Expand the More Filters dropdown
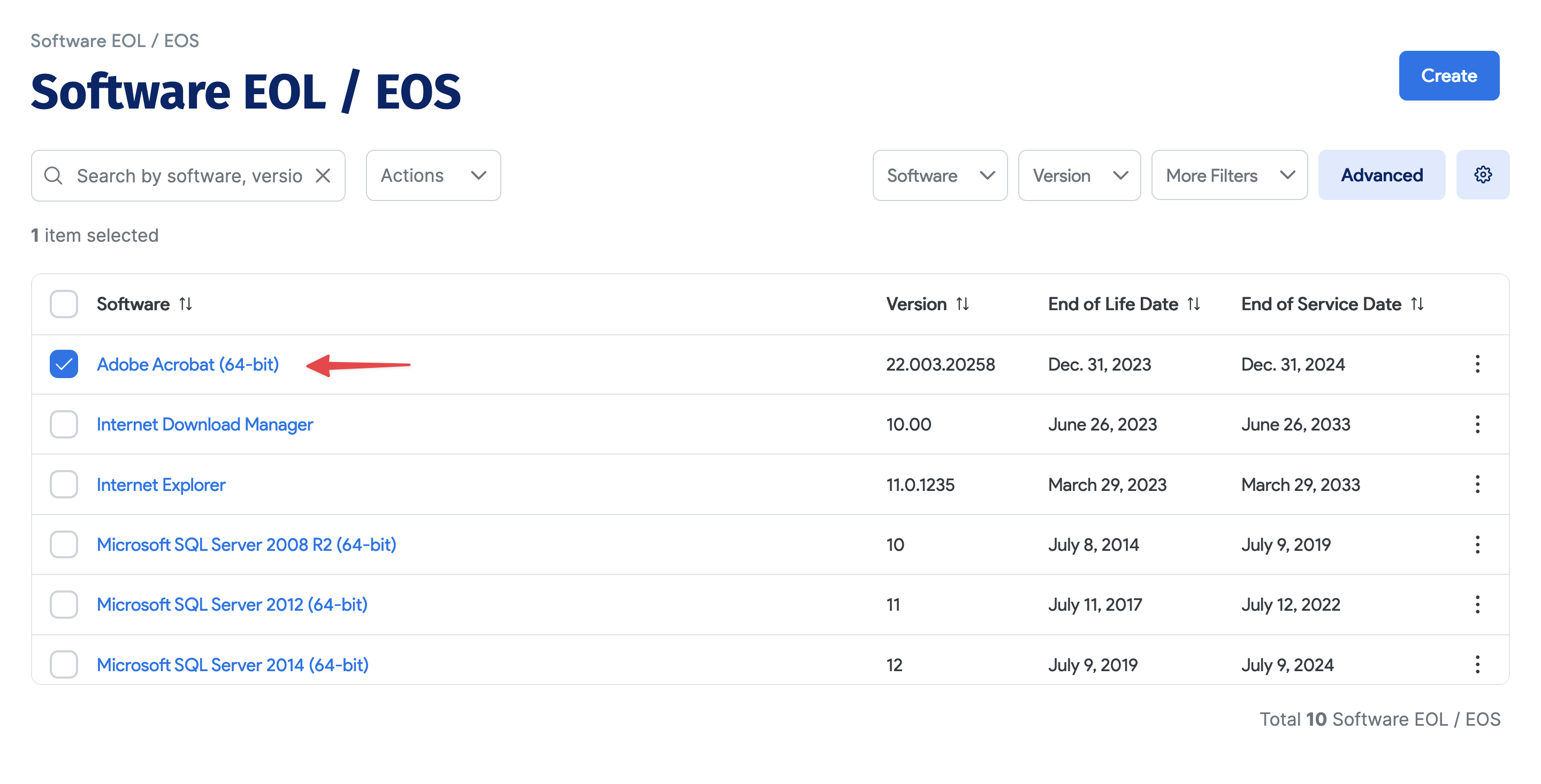1541x784 pixels. (x=1229, y=175)
